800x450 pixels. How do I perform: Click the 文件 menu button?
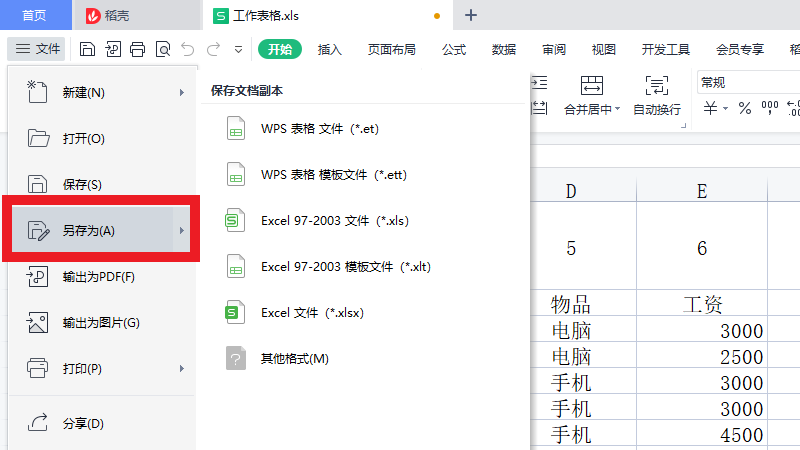(x=37, y=49)
